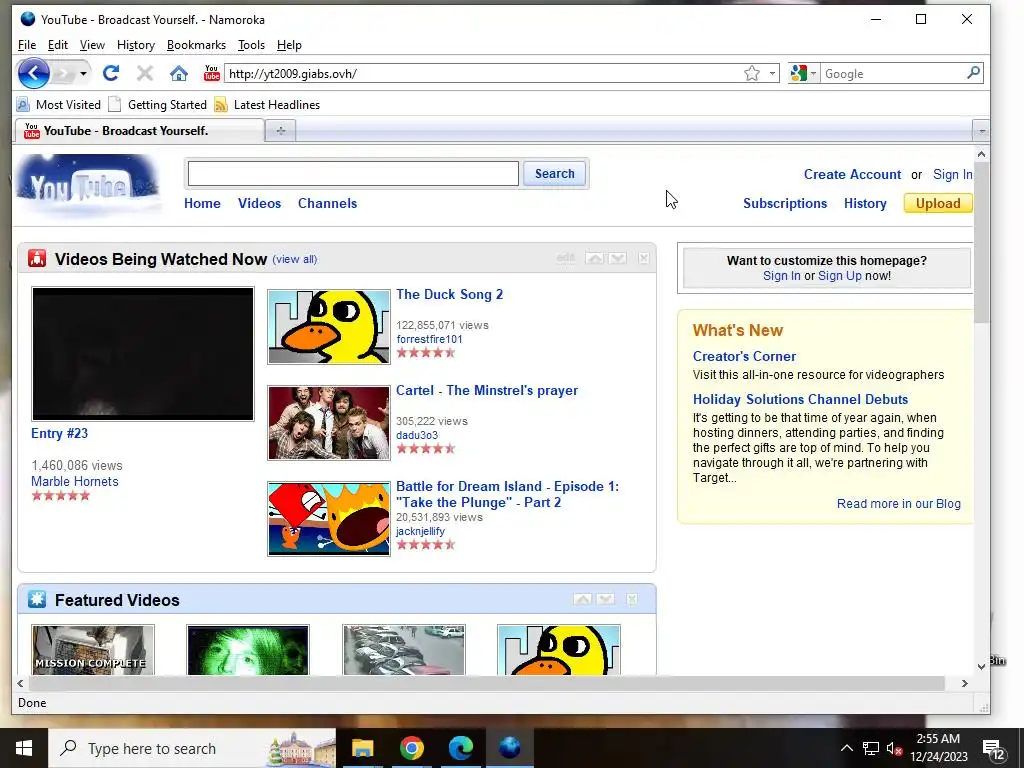The width and height of the screenshot is (1024, 768).
Task: Go to the Channels page link
Action: point(327,203)
